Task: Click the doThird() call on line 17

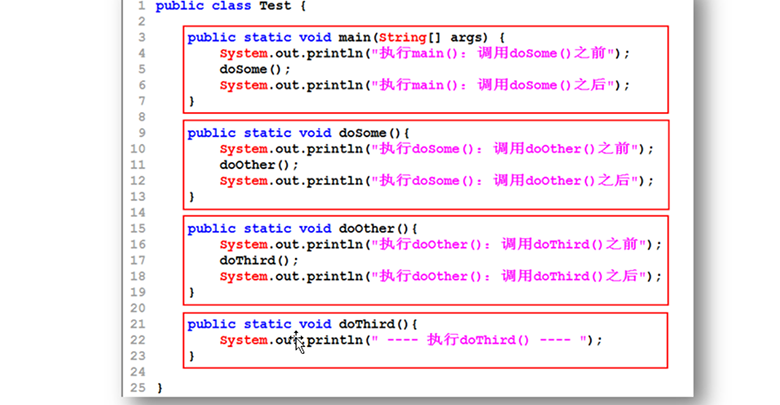Action: pos(259,260)
